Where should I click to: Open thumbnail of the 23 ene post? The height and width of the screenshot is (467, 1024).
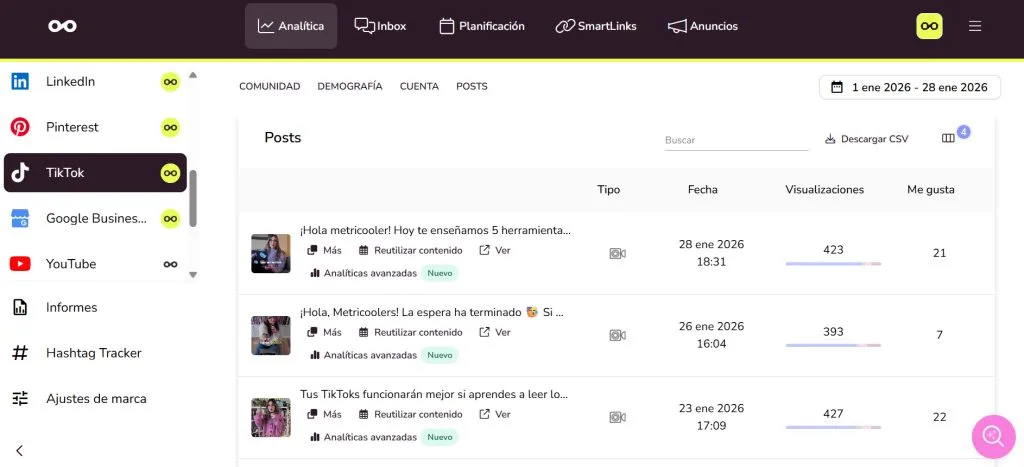271,417
